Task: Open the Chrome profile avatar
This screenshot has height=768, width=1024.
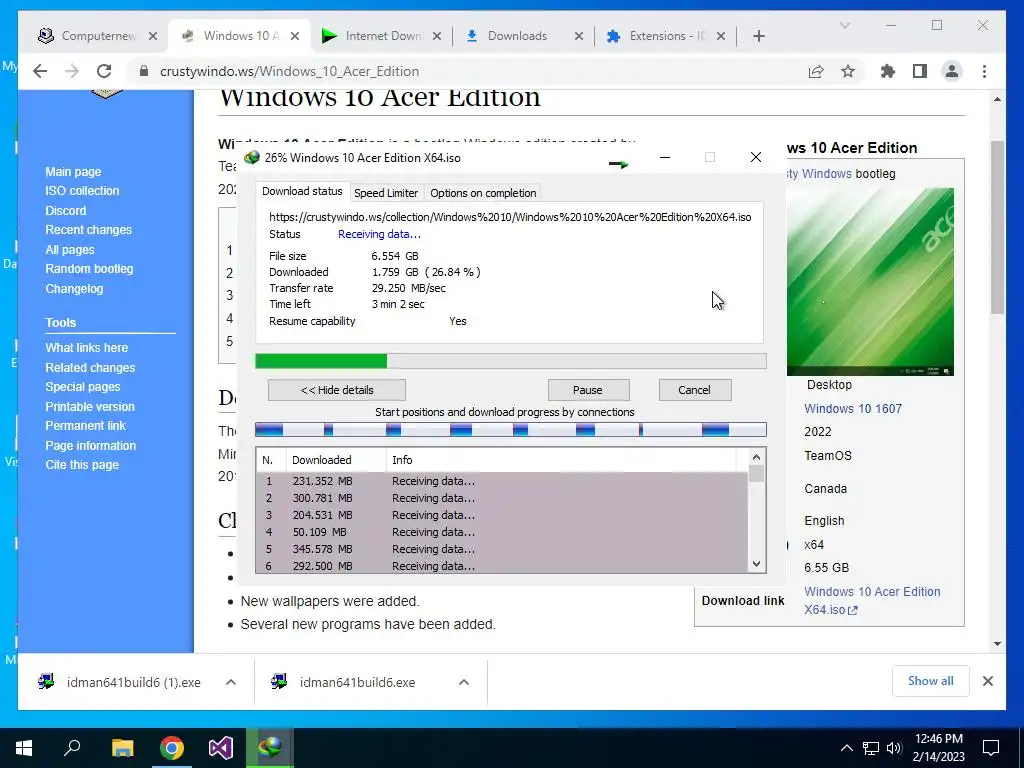Action: tap(952, 71)
